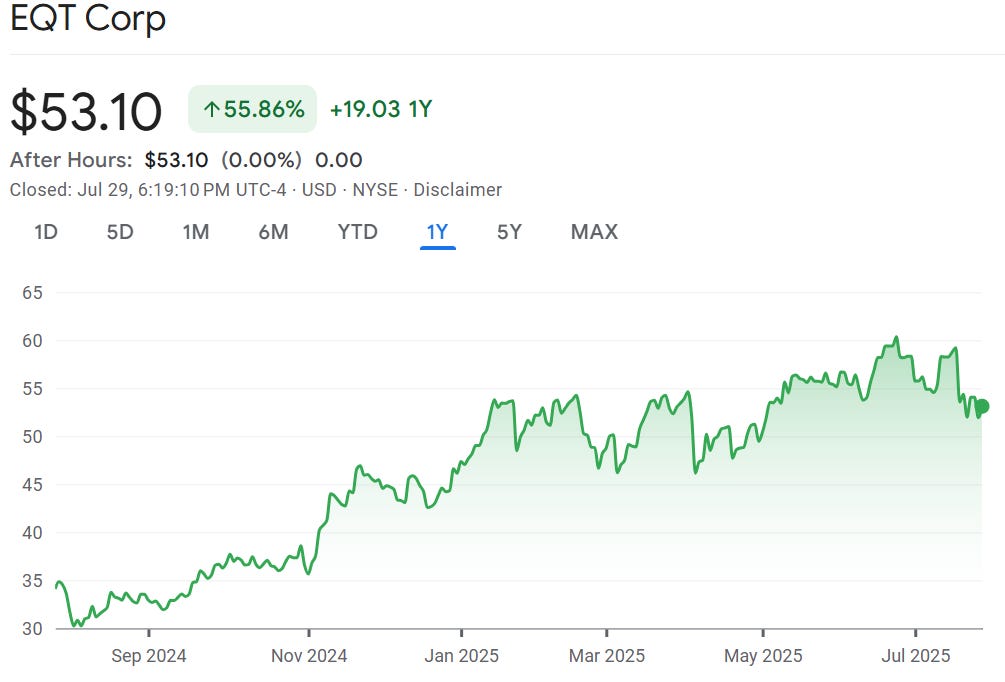The image size is (1005, 682).
Task: Click the NYSE exchange label
Action: click(376, 190)
